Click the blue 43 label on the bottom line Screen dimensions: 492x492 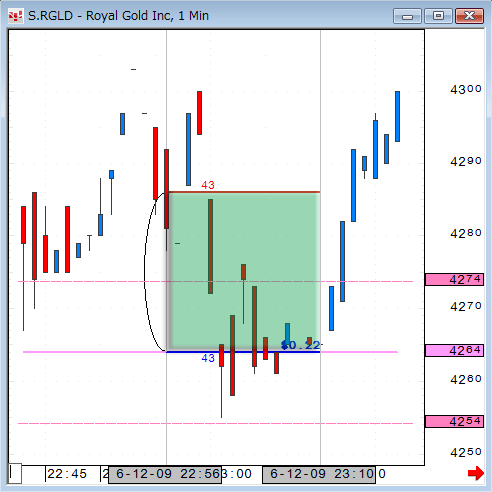point(208,358)
